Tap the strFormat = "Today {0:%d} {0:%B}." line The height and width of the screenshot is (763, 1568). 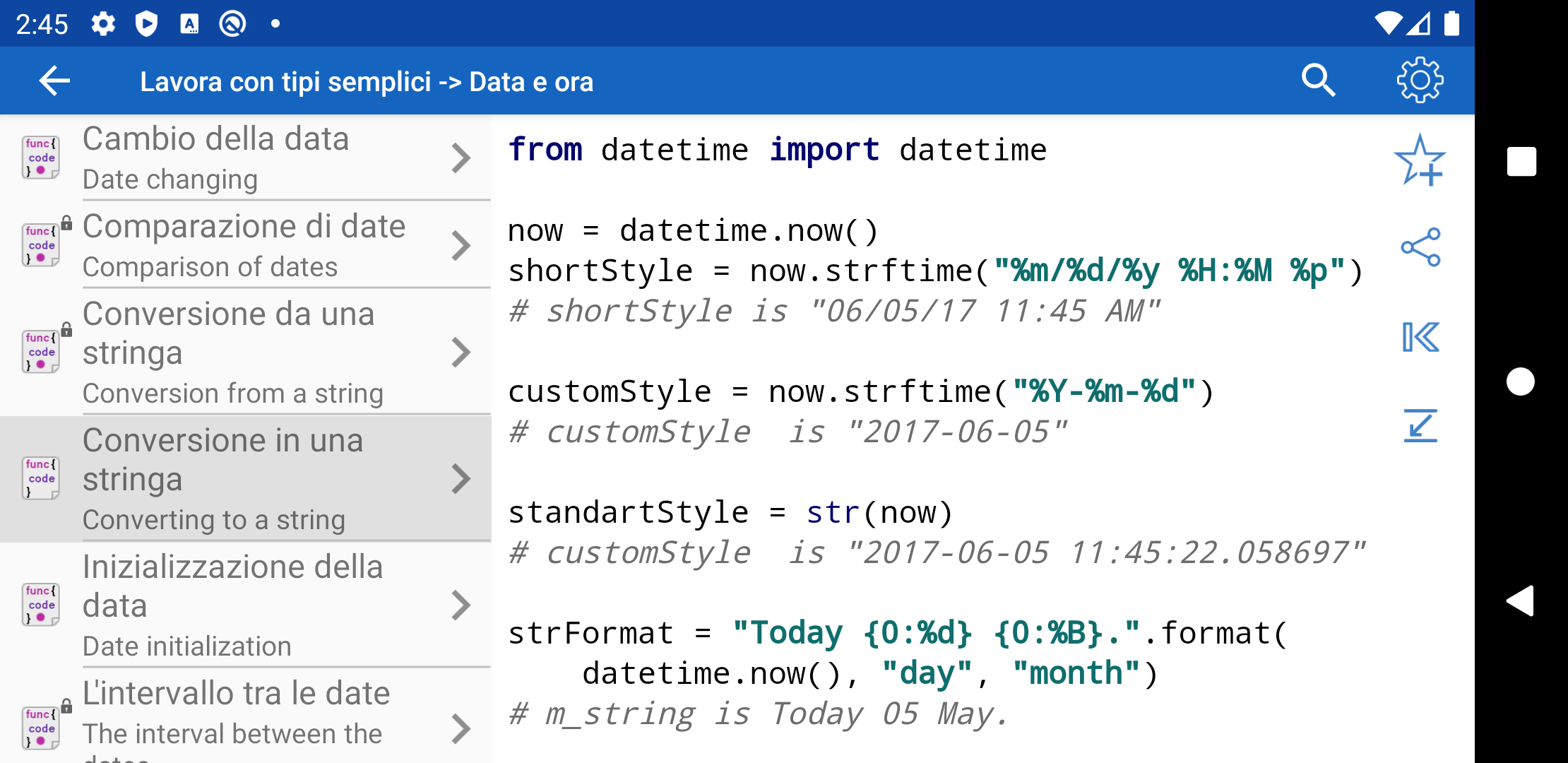pyautogui.click(x=898, y=634)
